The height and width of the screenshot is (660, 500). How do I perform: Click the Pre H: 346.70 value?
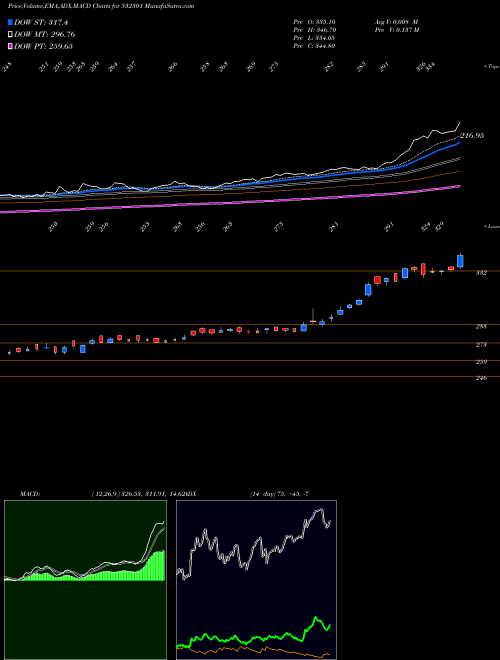click(x=314, y=30)
